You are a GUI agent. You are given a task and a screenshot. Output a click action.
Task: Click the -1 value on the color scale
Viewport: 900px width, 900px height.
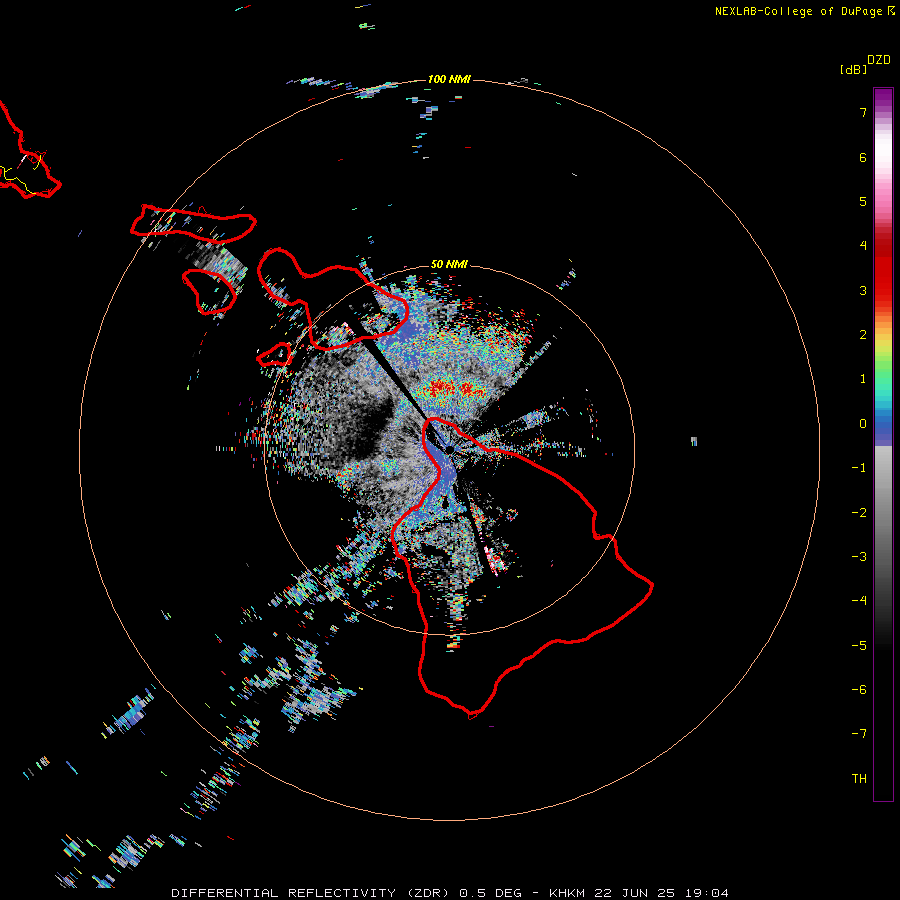[x=859, y=468]
